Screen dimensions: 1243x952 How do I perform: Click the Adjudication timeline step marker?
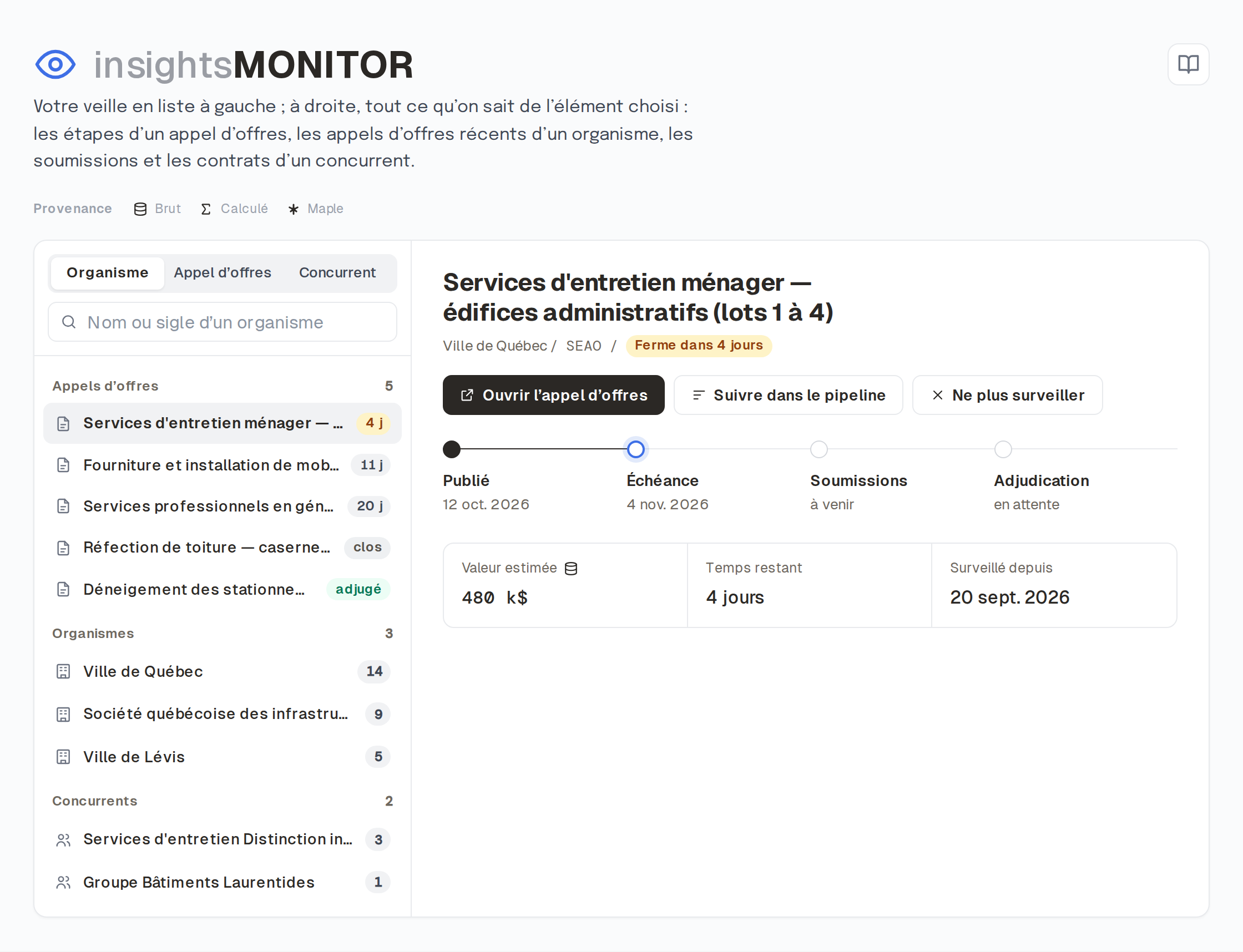(x=1003, y=449)
